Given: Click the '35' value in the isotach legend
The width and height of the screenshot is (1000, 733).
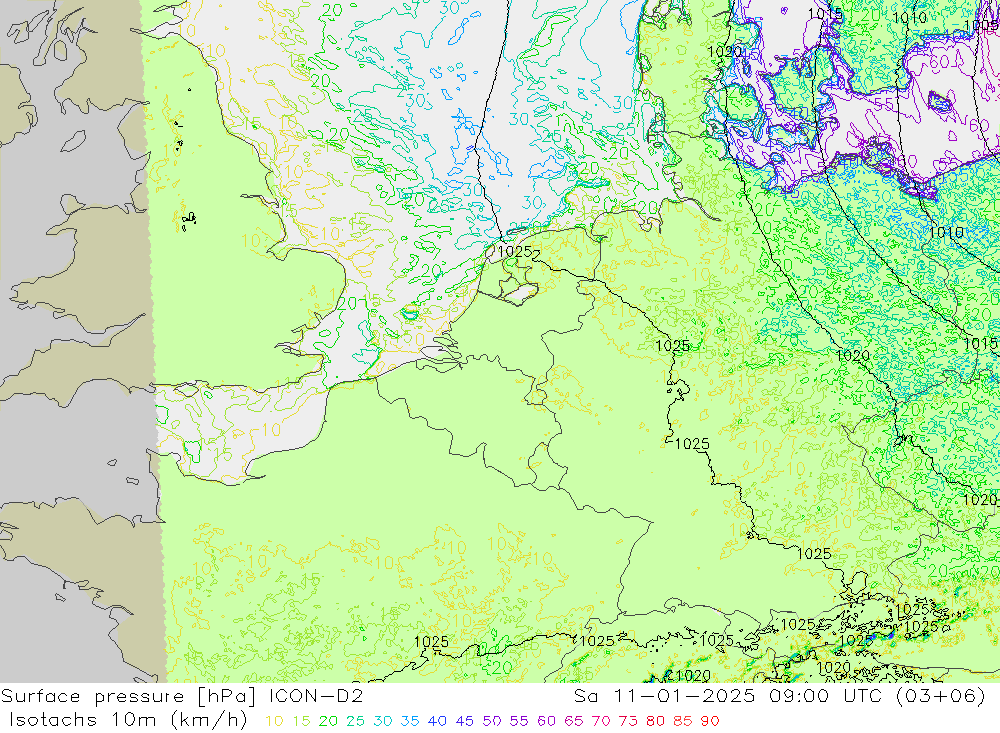Looking at the screenshot, I should tap(410, 721).
